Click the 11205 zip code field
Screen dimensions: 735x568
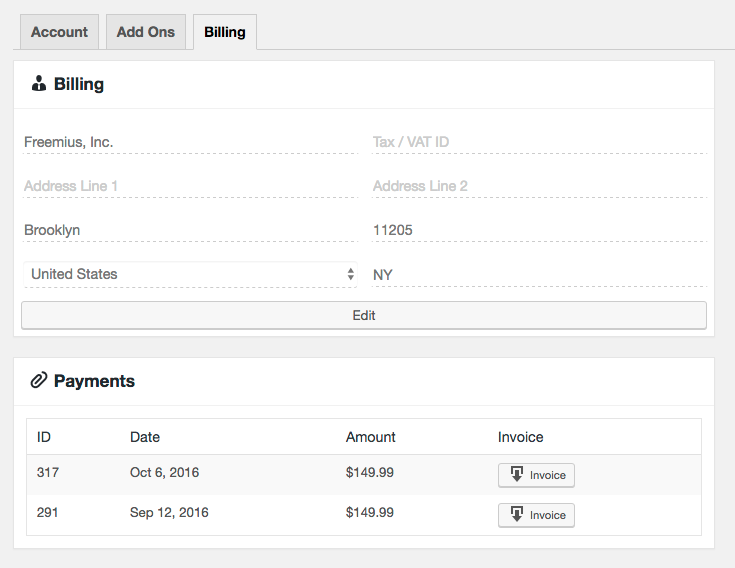pos(538,230)
